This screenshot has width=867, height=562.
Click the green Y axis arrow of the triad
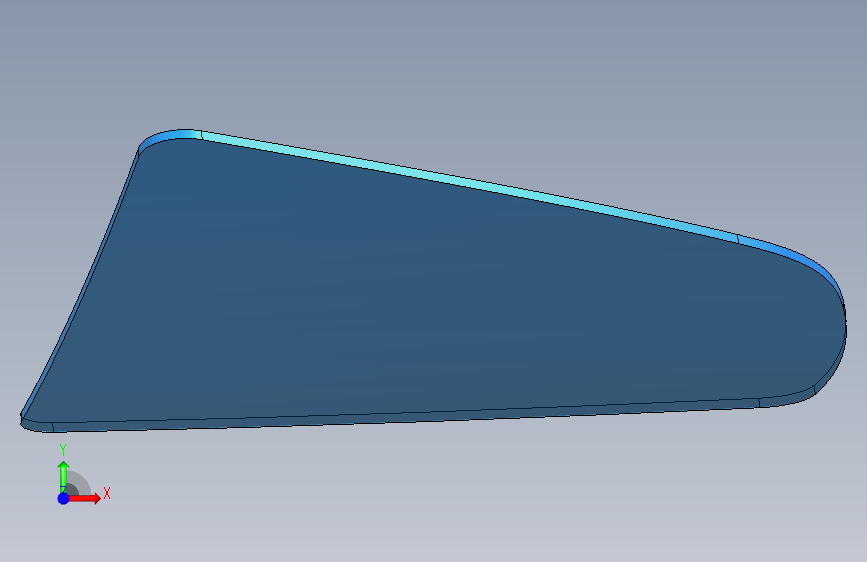[63, 476]
